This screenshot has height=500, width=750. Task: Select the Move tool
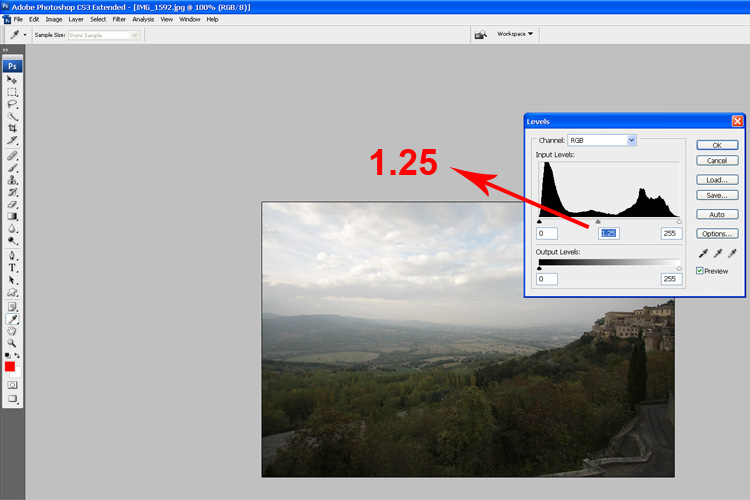(12, 79)
